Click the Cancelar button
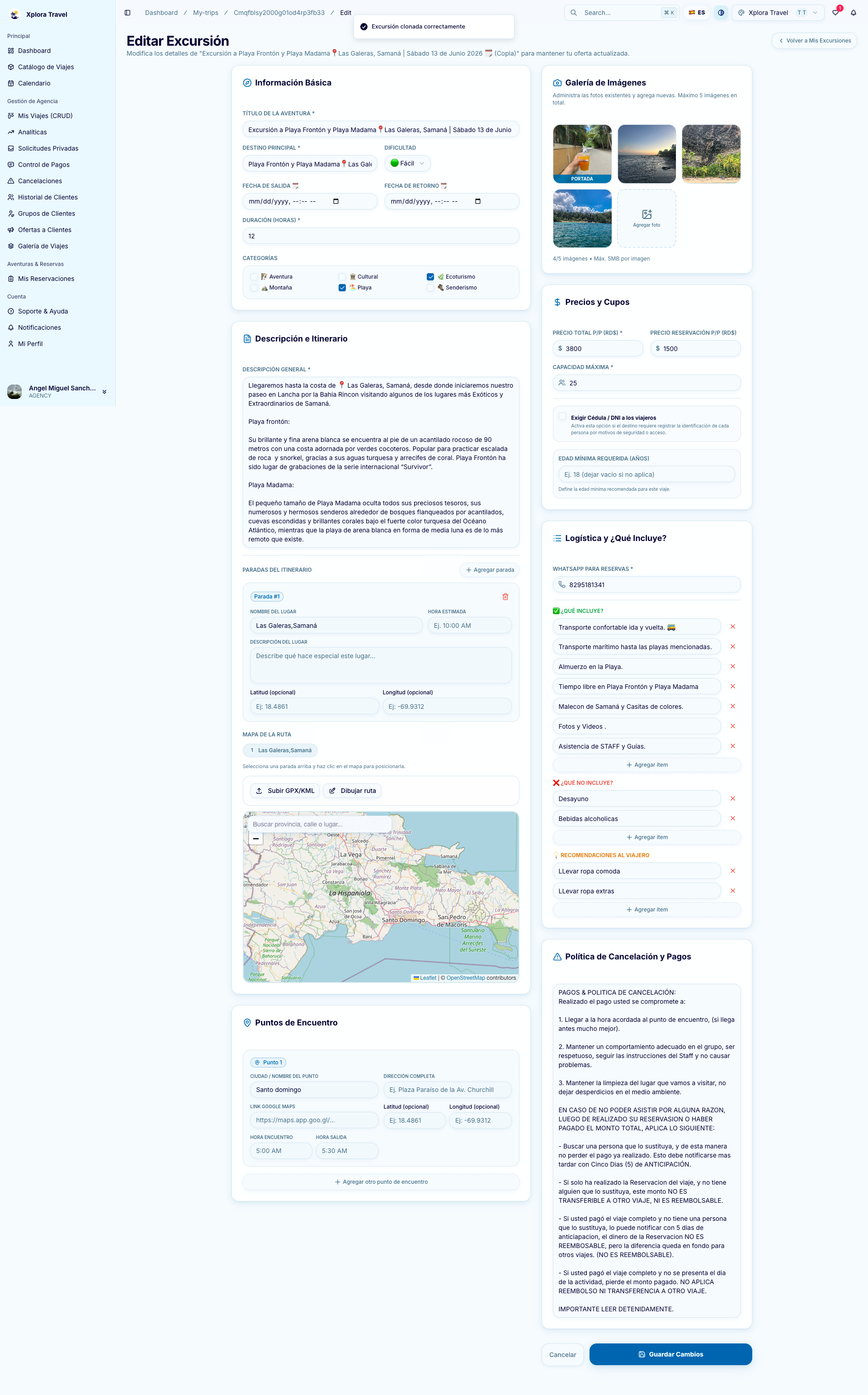Screen dimensions: 868x1395 [x=562, y=1354]
